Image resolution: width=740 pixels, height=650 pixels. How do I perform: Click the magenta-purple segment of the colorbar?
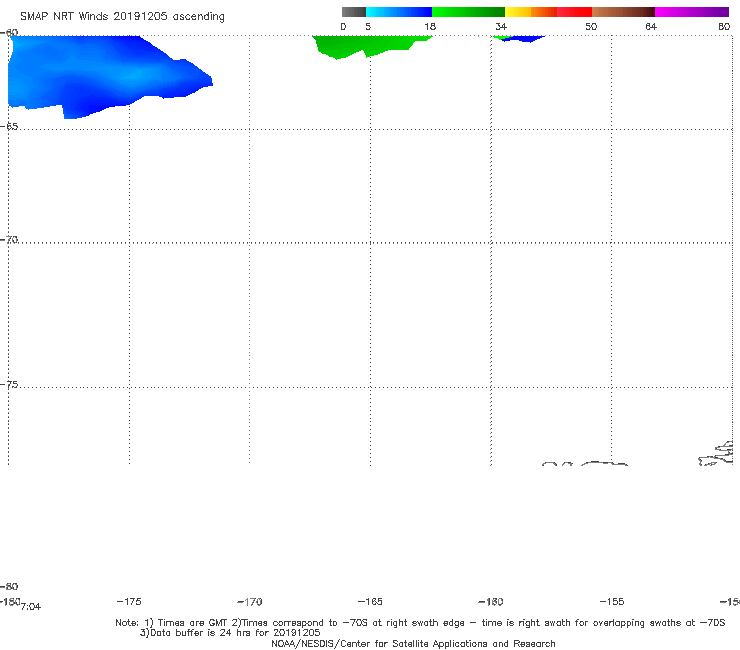[692, 12]
